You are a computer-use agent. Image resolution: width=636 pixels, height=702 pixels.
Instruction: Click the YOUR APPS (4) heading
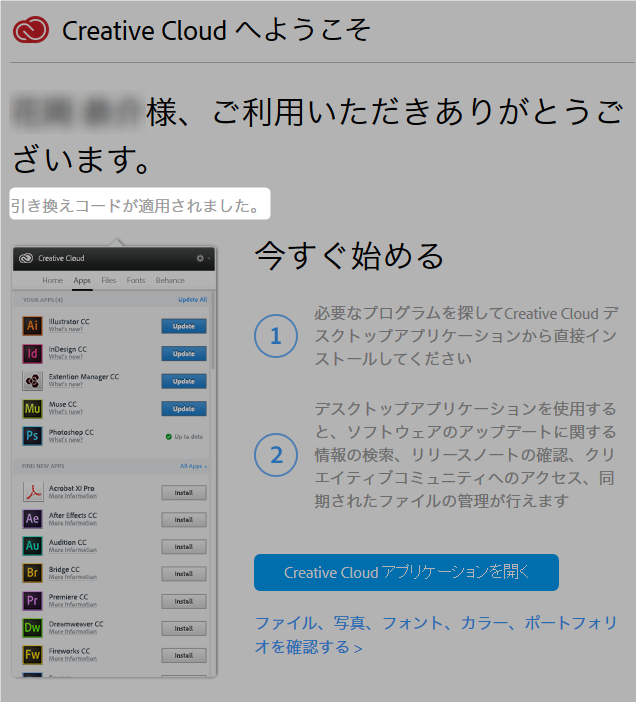(x=43, y=300)
